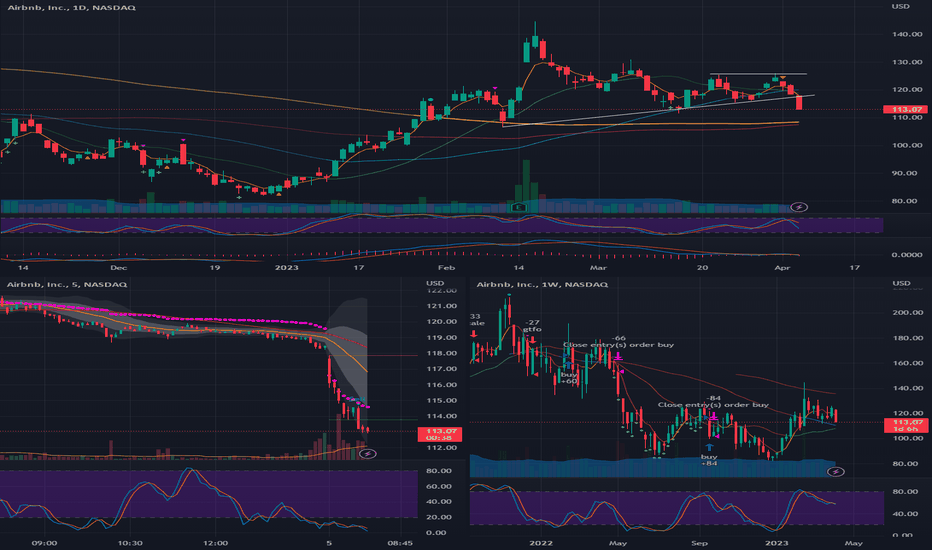Image resolution: width=932 pixels, height=550 pixels.
Task: Click the lightning realtime icon on daily chart
Action: coord(799,207)
